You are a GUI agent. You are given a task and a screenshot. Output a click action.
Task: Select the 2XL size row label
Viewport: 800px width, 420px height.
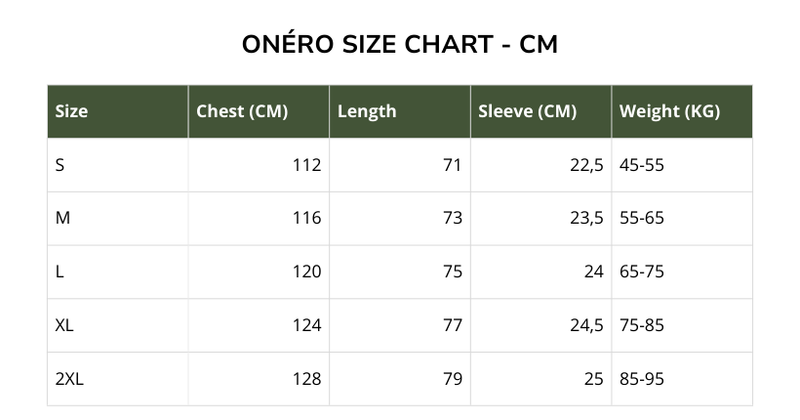[x=69, y=379]
